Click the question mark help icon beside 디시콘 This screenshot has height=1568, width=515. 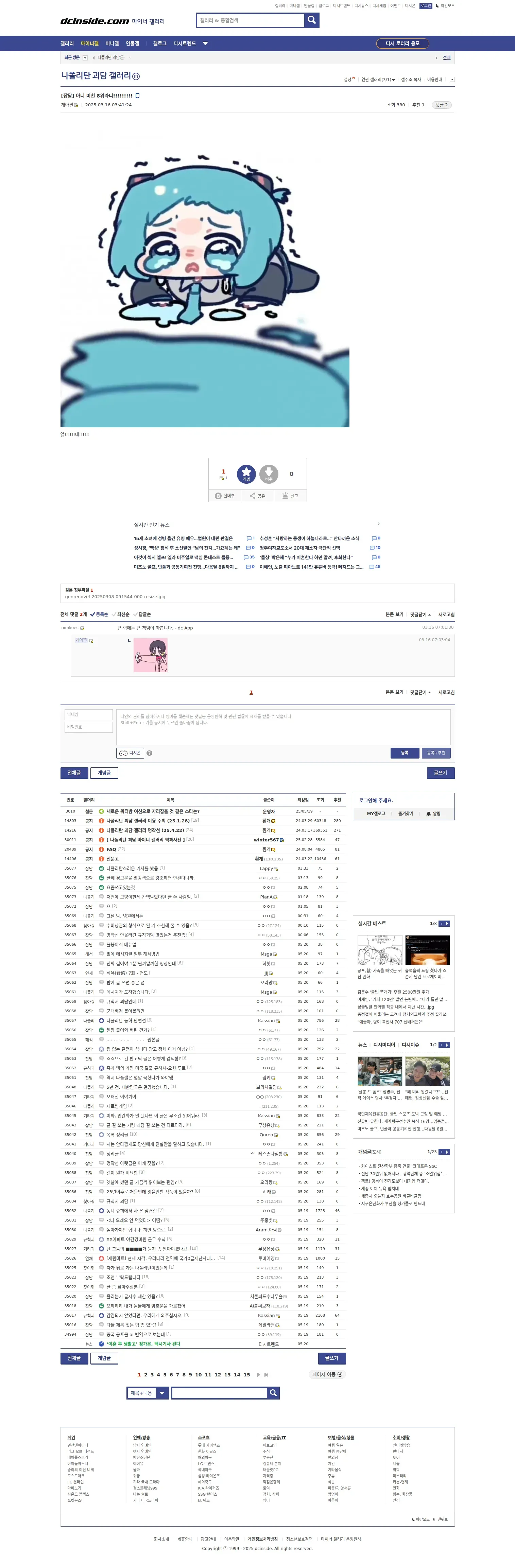pyautogui.click(x=149, y=753)
